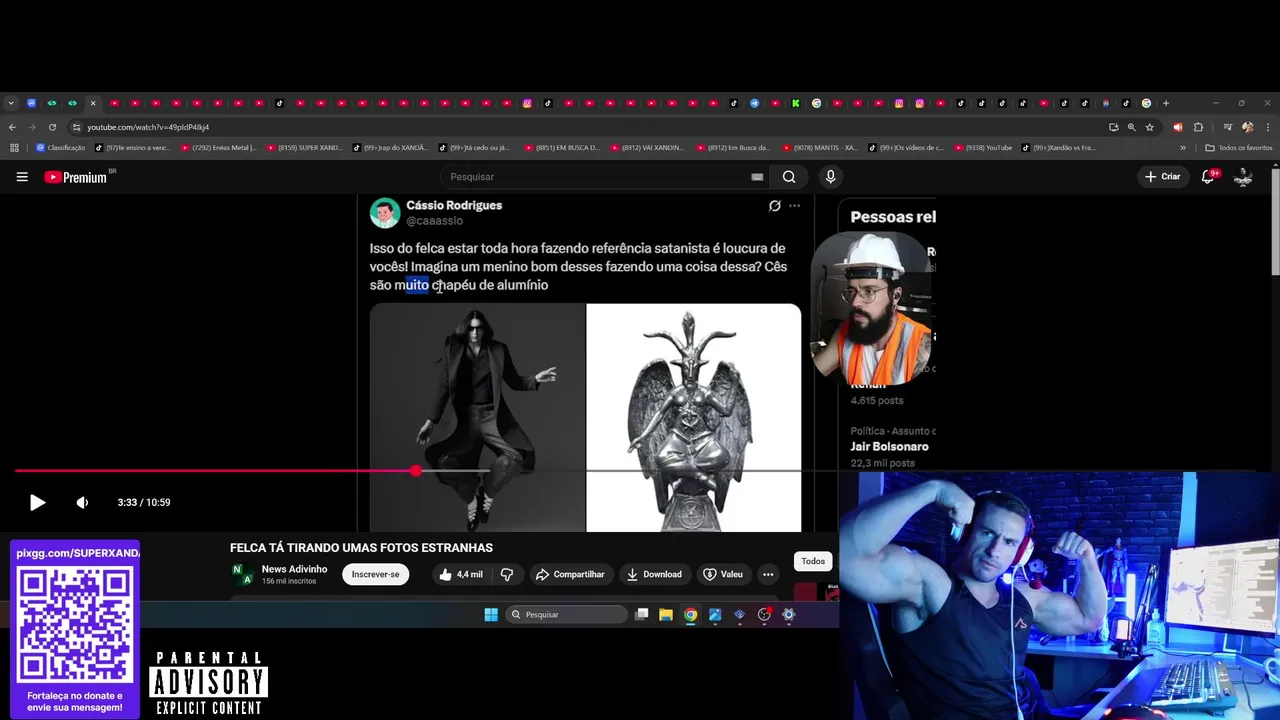Open 'Classificação' bookmark

(60, 148)
